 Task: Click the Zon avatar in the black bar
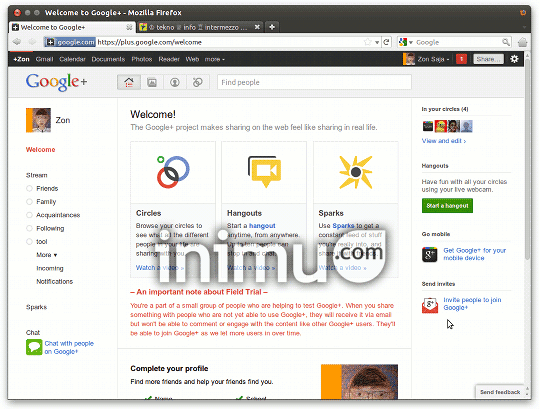click(409, 59)
